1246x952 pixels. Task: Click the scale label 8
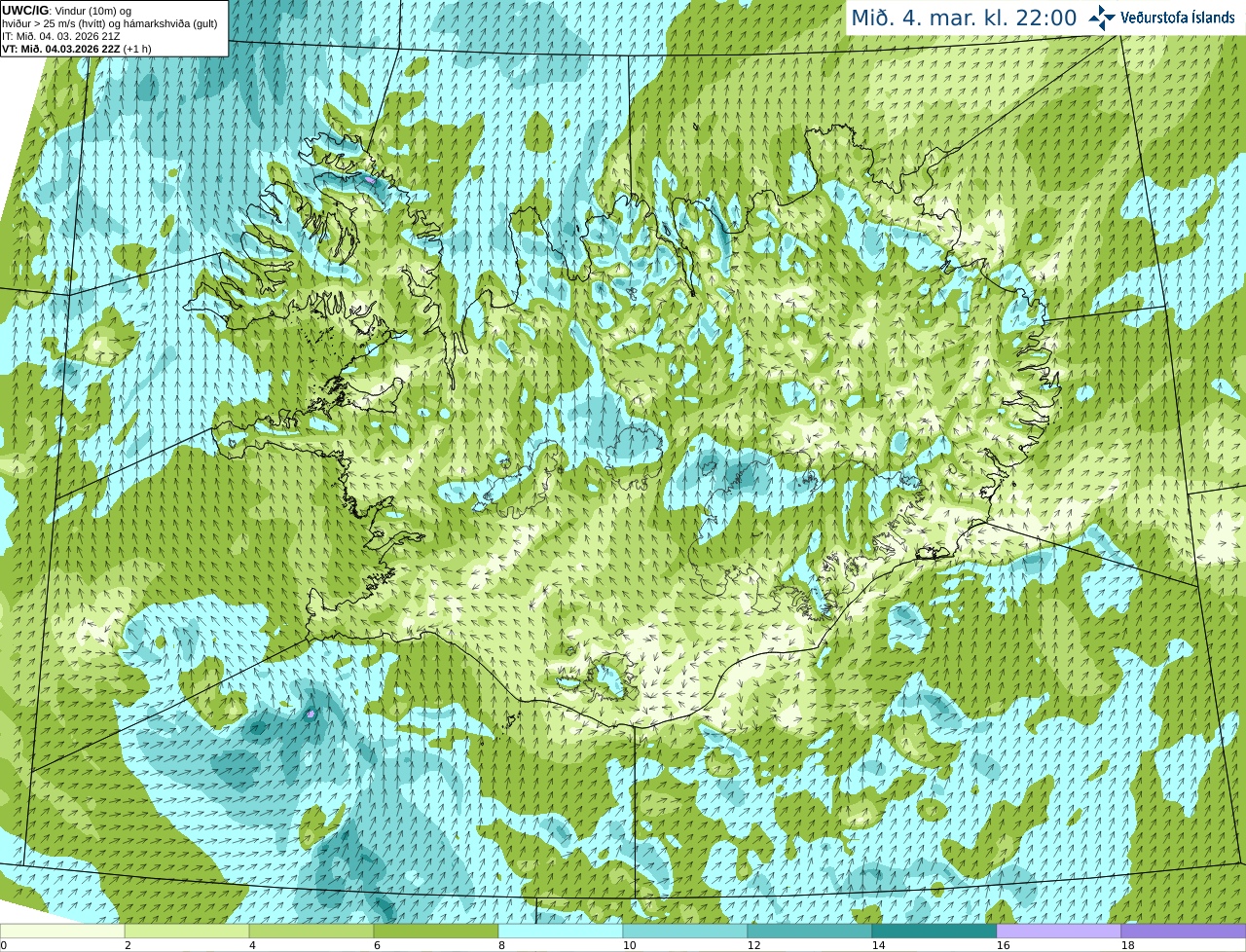point(501,945)
